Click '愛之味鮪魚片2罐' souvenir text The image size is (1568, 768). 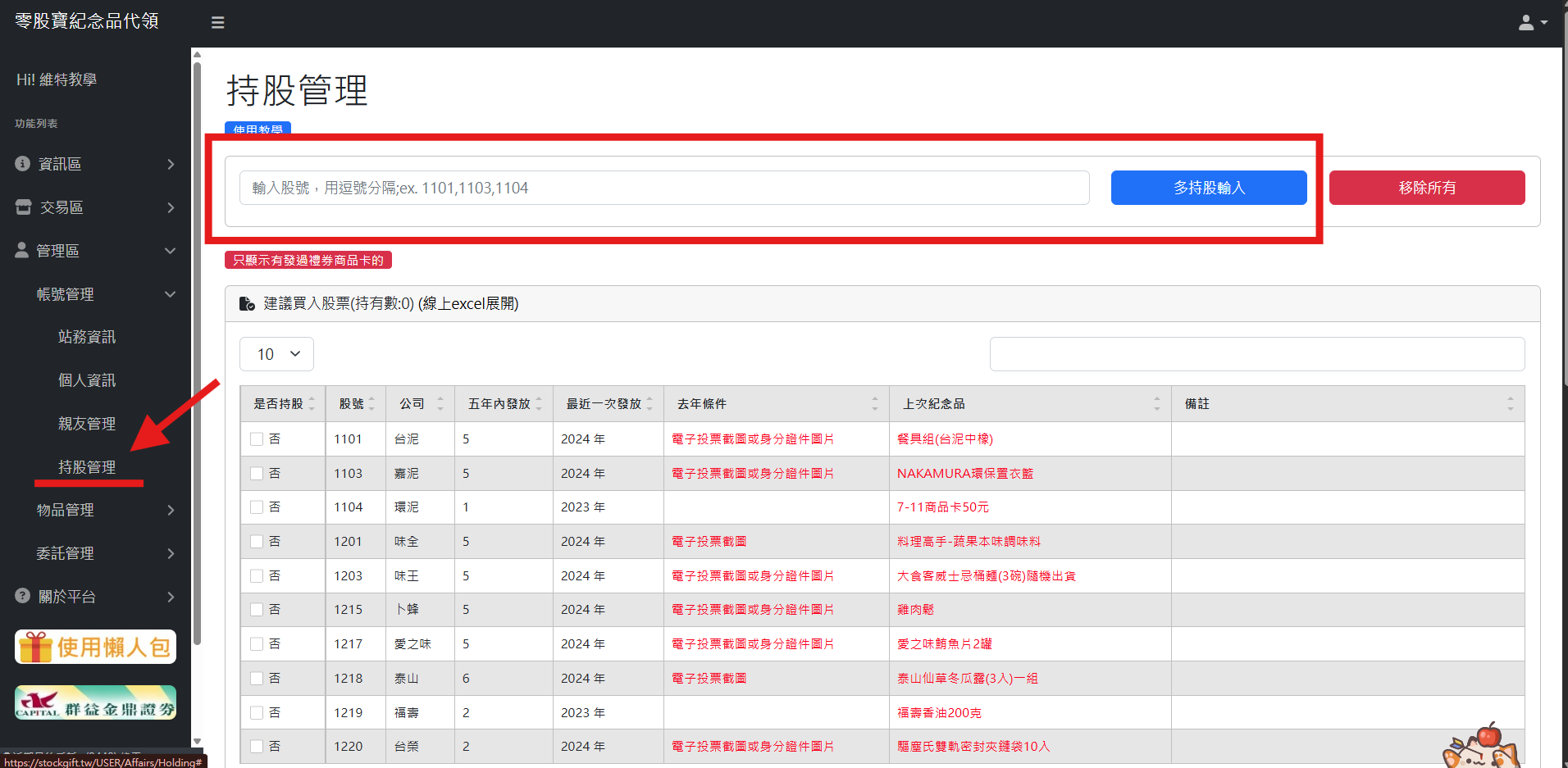945,644
